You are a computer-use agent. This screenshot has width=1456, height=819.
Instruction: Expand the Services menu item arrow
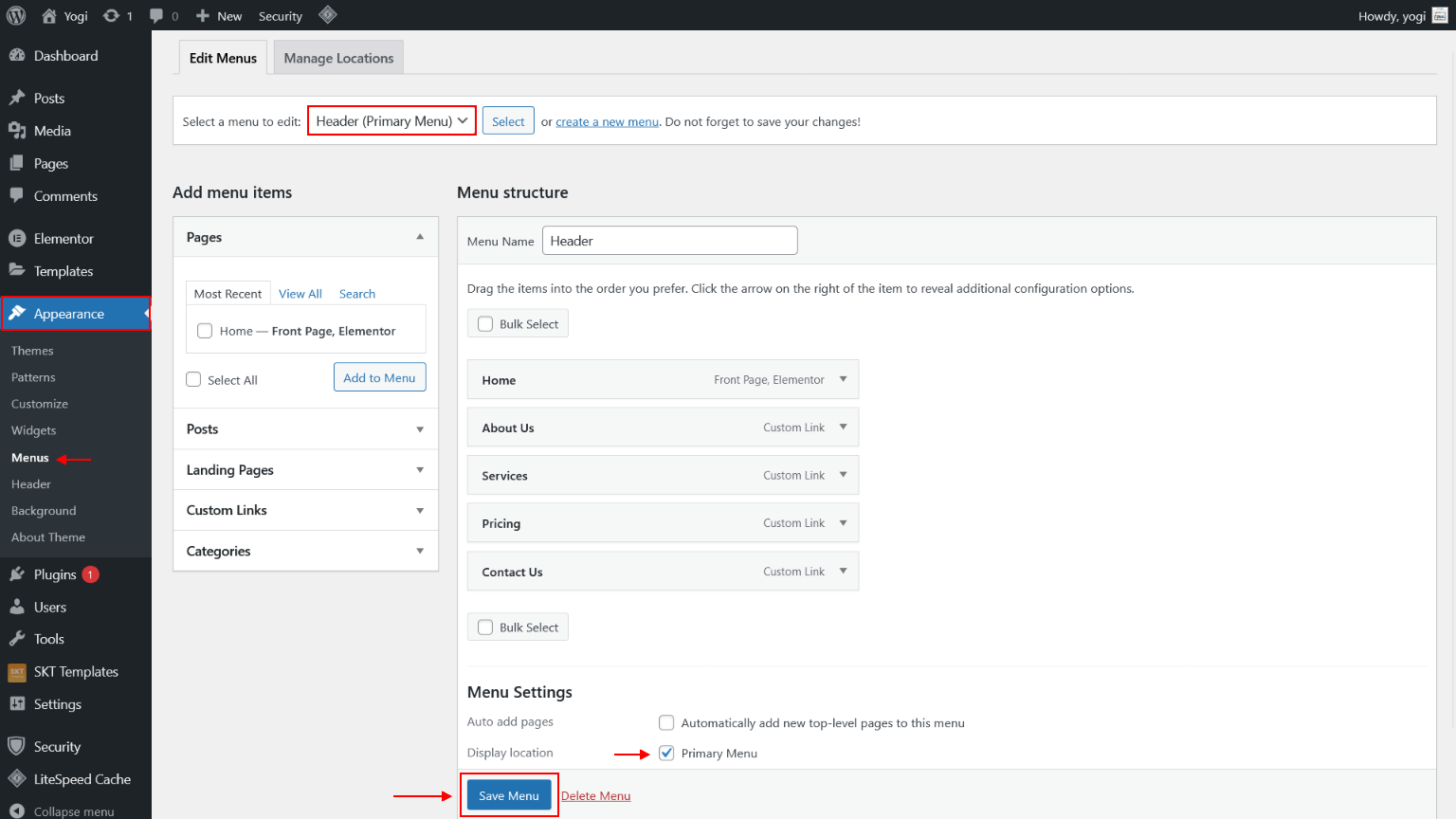pyautogui.click(x=843, y=475)
